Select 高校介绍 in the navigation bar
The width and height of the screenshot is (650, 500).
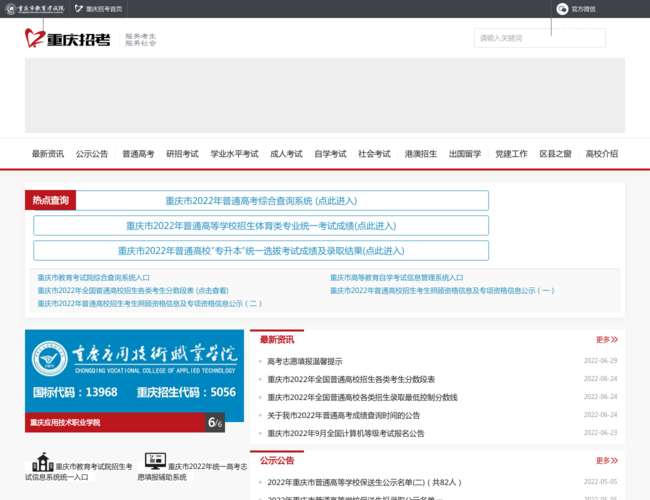[x=601, y=154]
